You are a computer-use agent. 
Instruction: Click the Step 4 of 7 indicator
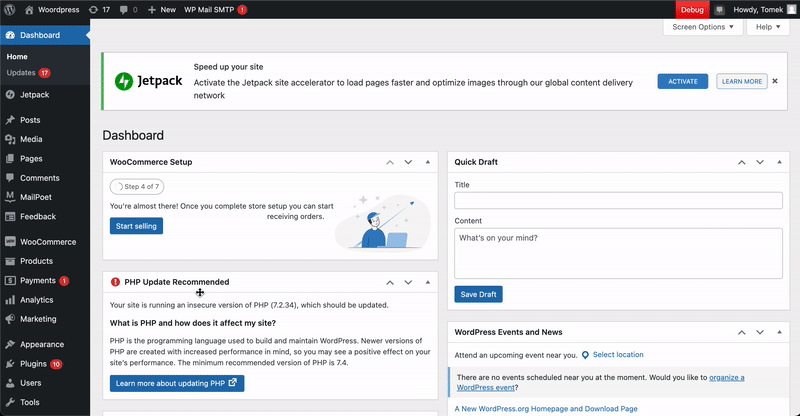(x=137, y=187)
